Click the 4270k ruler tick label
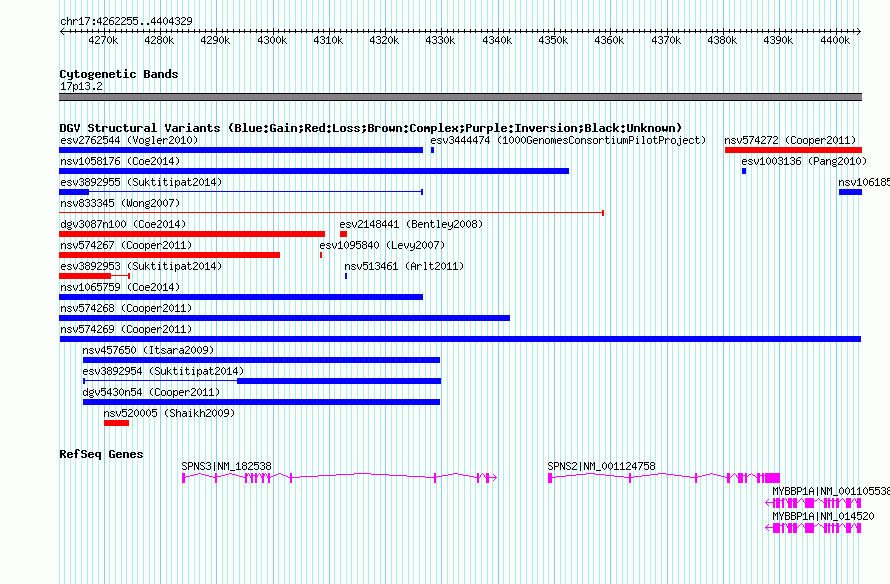 pyautogui.click(x=103, y=40)
